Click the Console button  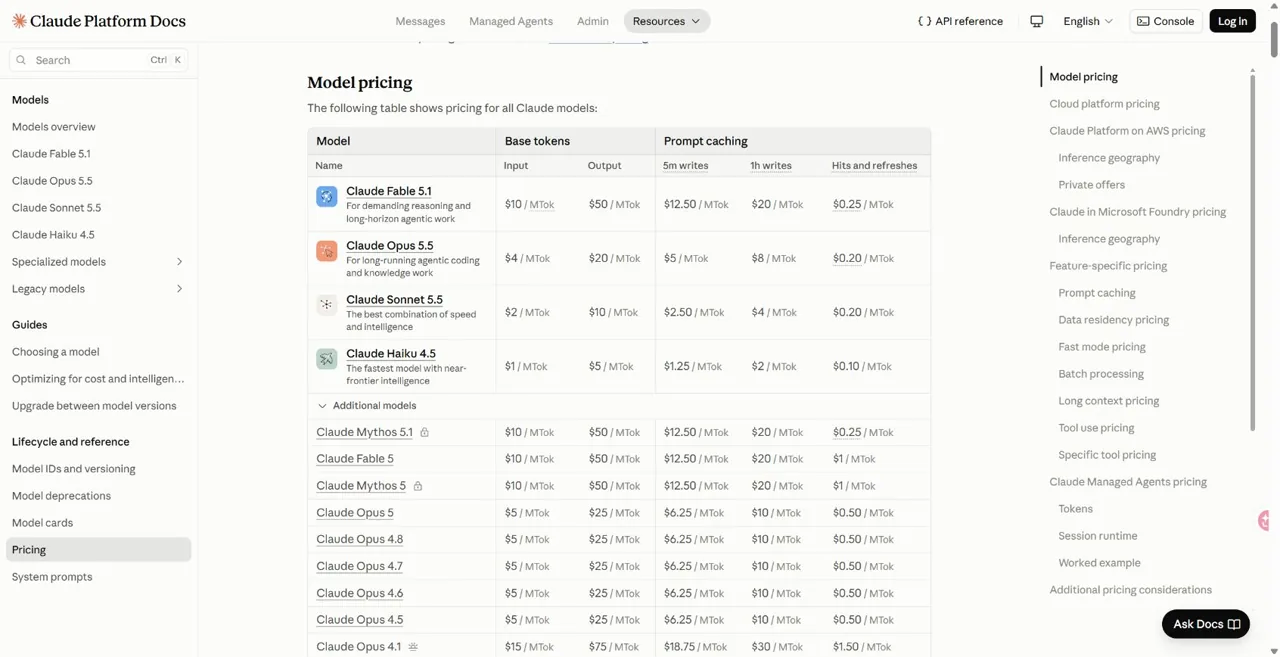click(x=1165, y=21)
